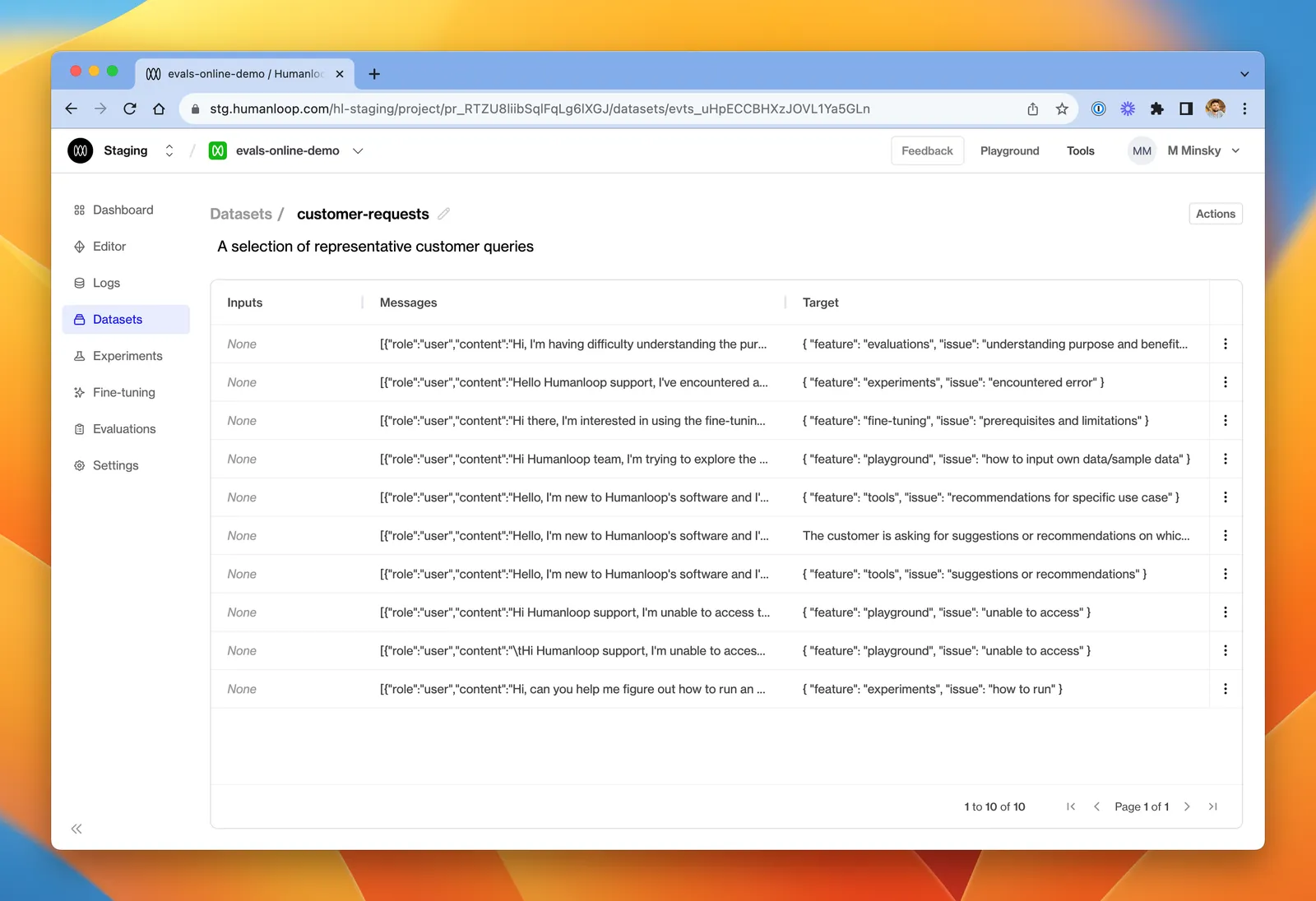Open Editor in the sidebar
Image resolution: width=1316 pixels, height=901 pixels.
pos(126,247)
